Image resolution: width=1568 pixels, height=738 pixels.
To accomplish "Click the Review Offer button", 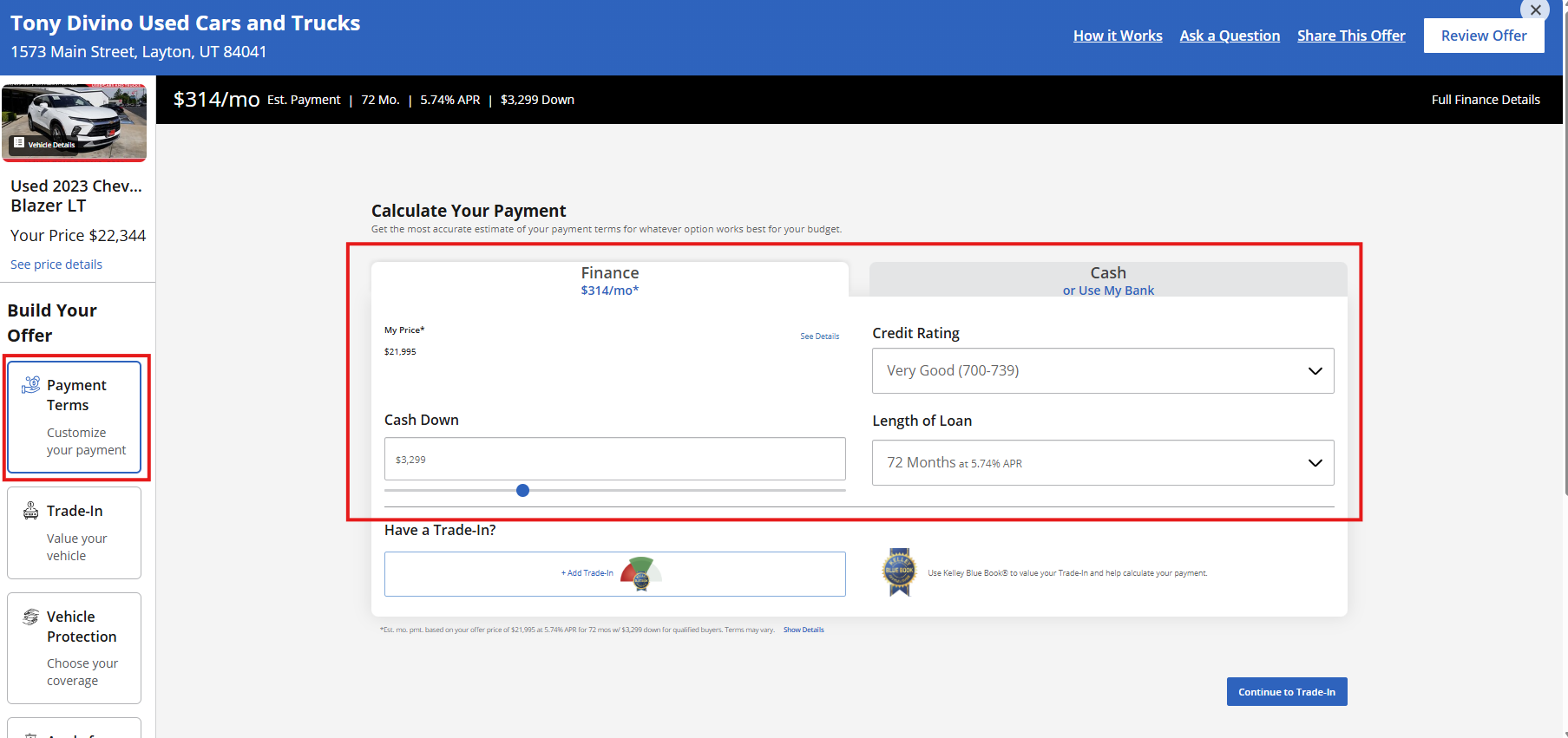I will click(x=1484, y=36).
